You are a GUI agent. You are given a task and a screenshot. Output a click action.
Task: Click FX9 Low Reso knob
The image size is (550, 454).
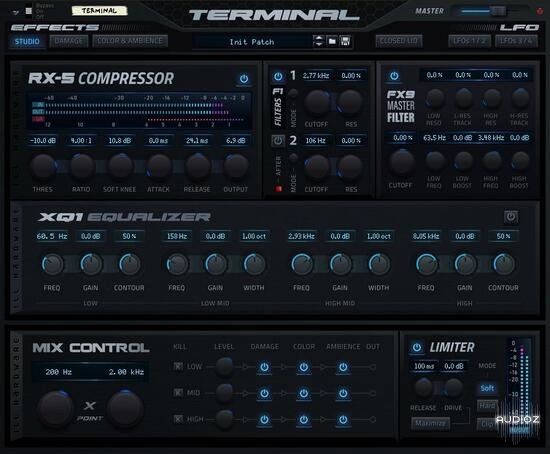pyautogui.click(x=435, y=98)
